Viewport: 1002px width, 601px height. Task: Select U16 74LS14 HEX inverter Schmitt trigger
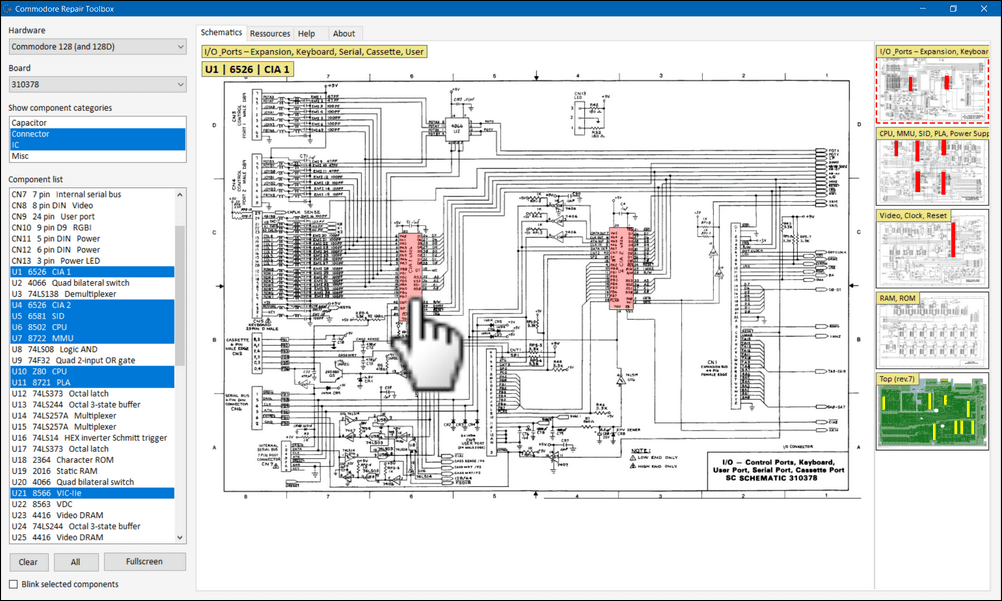[92, 438]
